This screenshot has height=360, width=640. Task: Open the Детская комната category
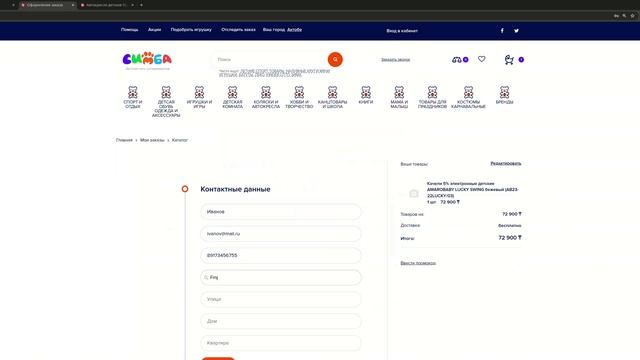(x=233, y=97)
